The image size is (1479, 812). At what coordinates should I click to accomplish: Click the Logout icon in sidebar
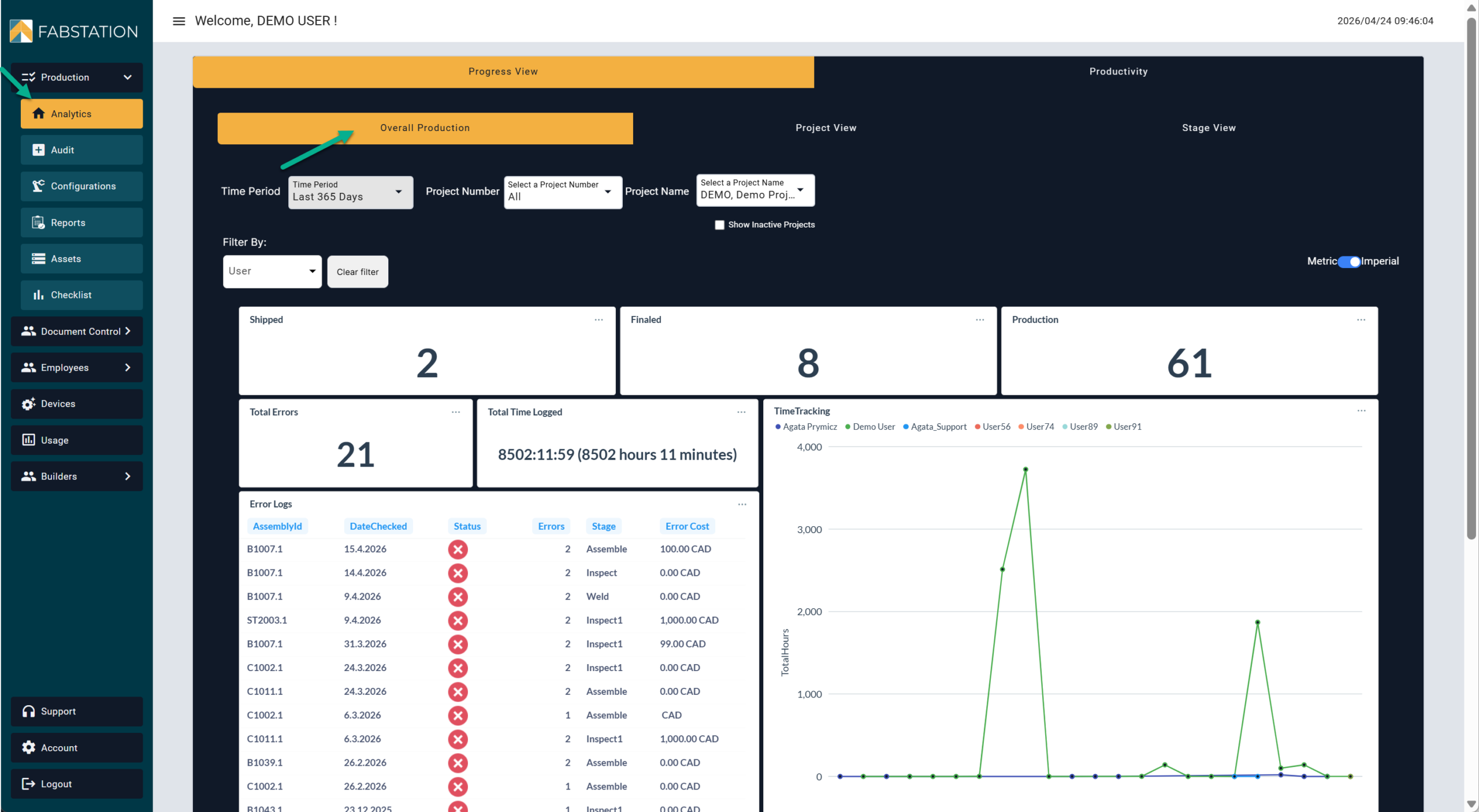[x=28, y=784]
